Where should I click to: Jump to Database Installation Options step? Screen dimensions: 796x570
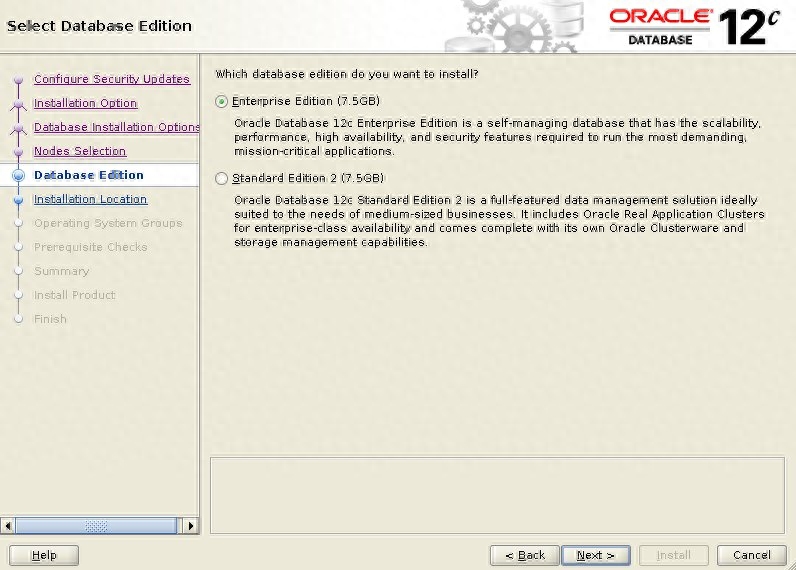pos(116,127)
